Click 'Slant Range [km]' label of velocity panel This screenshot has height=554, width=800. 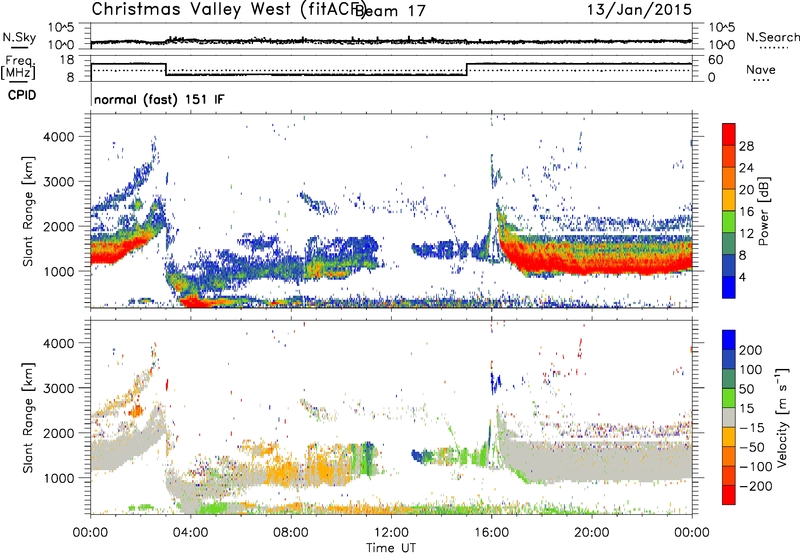click(28, 417)
